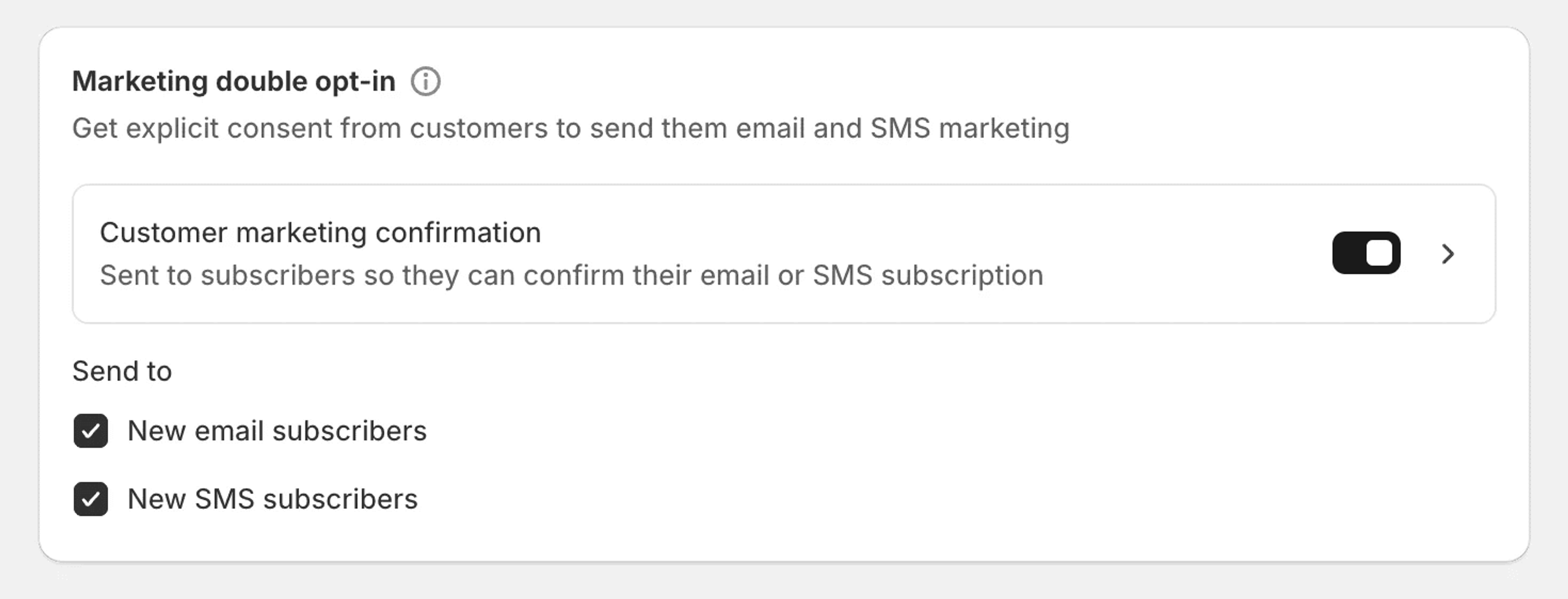Click the 'Get explicit consent' subtitle text

(x=570, y=128)
